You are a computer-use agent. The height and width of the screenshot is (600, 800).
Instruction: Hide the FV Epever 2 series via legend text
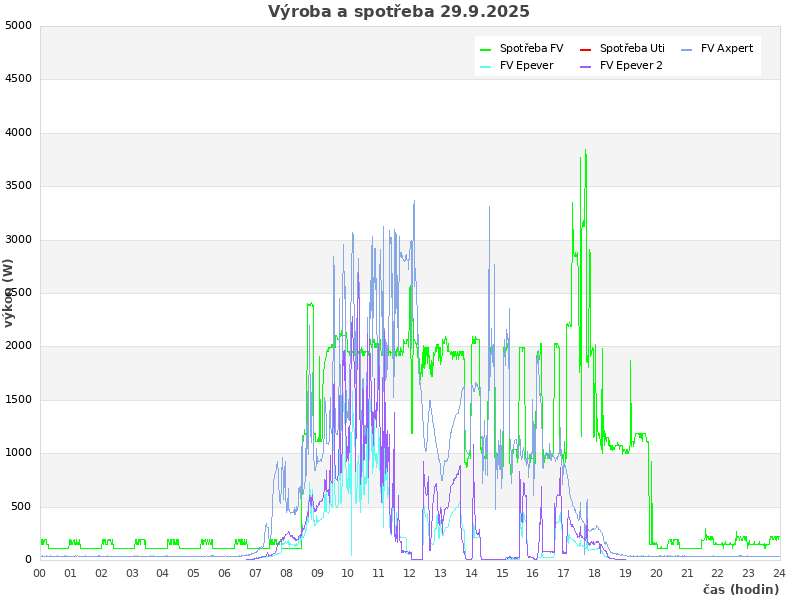coord(631,65)
